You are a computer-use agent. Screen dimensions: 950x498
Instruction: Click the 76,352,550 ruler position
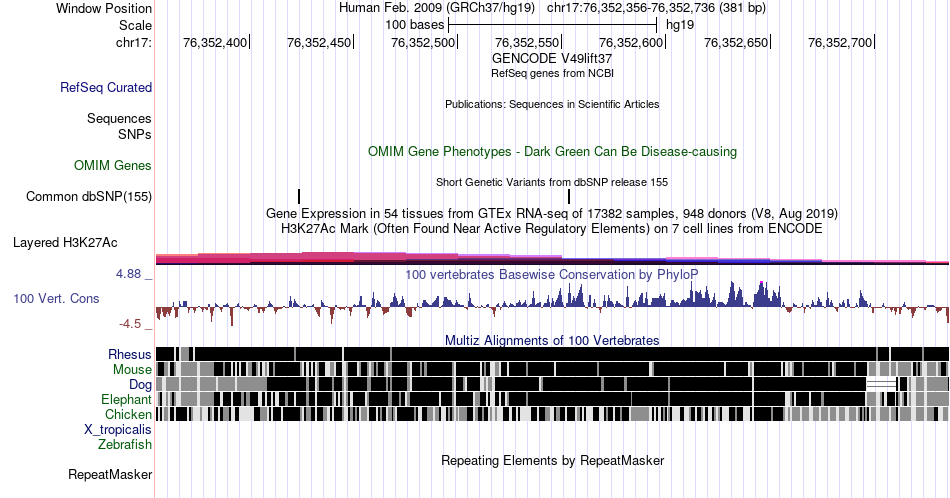click(x=527, y=42)
